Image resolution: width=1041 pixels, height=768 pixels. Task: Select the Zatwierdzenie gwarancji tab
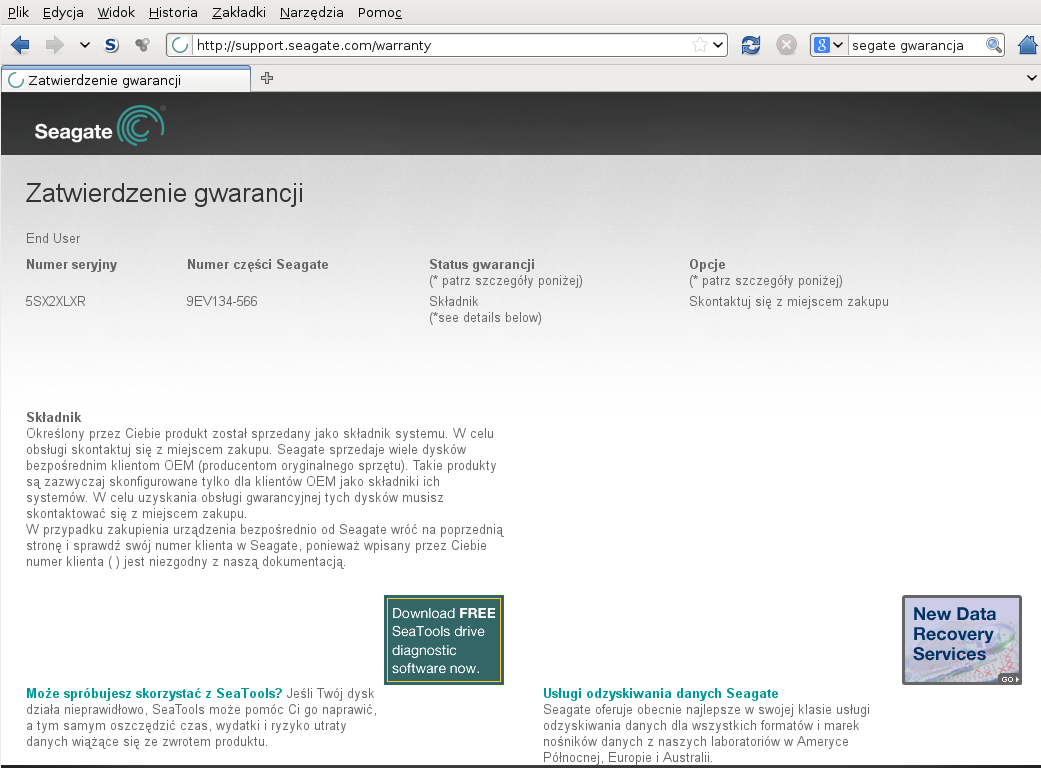coord(126,80)
